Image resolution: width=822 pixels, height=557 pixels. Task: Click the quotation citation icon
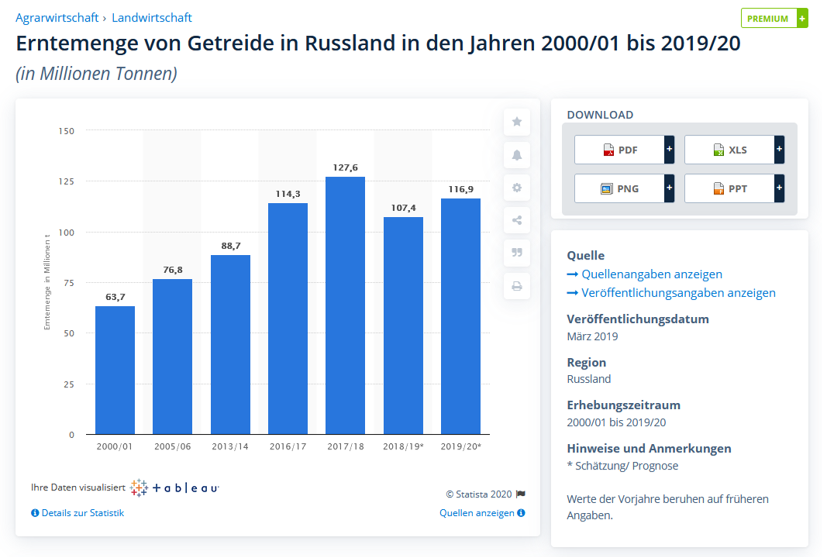[516, 253]
